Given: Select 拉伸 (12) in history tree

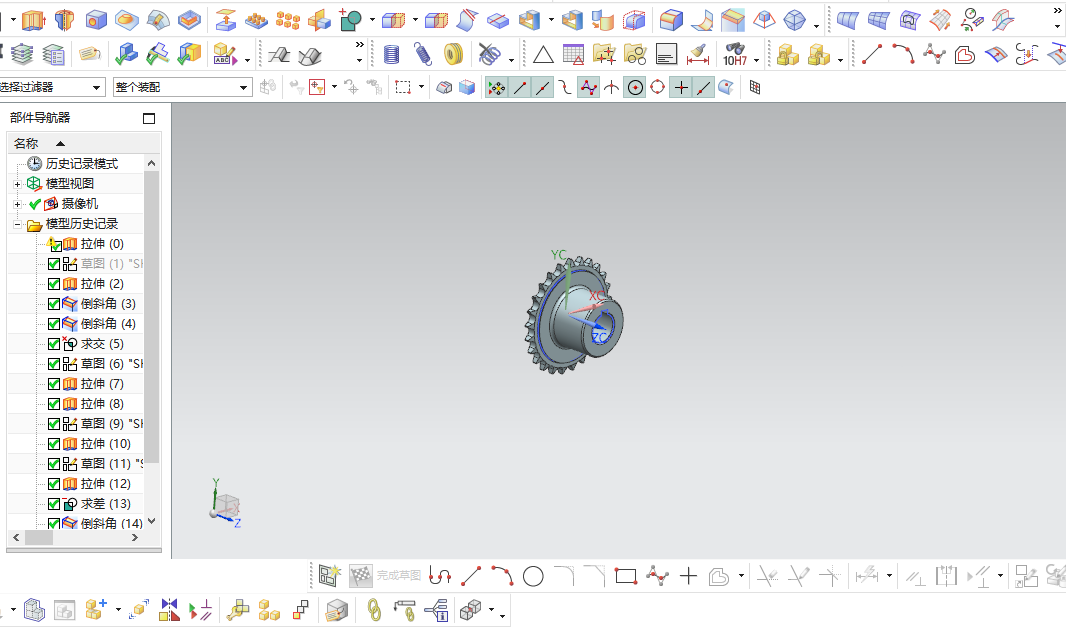Looking at the screenshot, I should (x=105, y=484).
